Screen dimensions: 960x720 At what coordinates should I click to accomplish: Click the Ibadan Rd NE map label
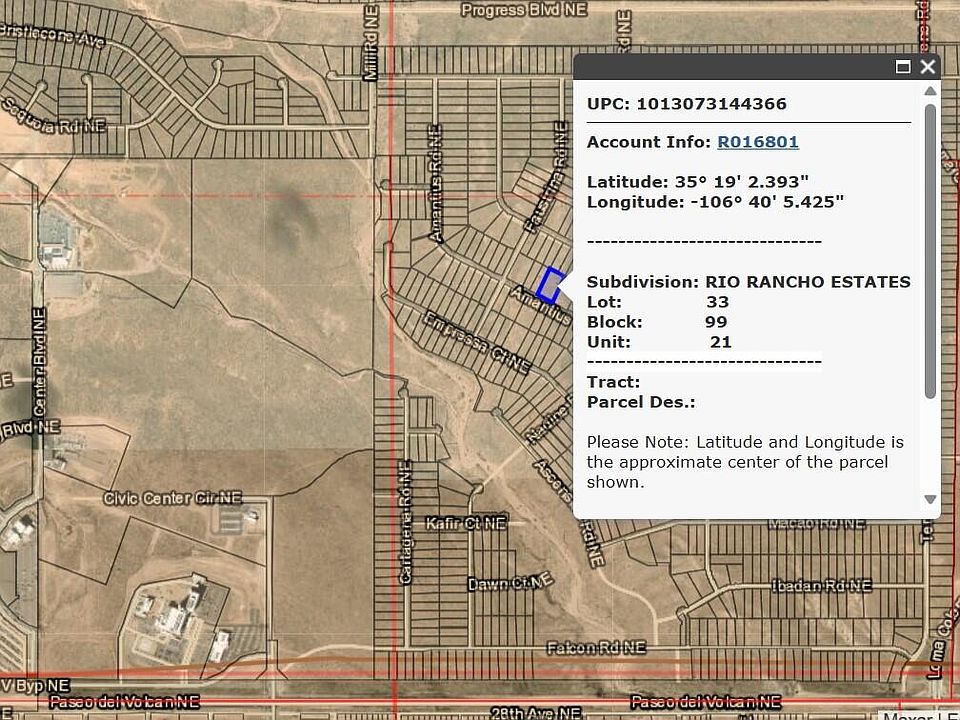[x=821, y=586]
